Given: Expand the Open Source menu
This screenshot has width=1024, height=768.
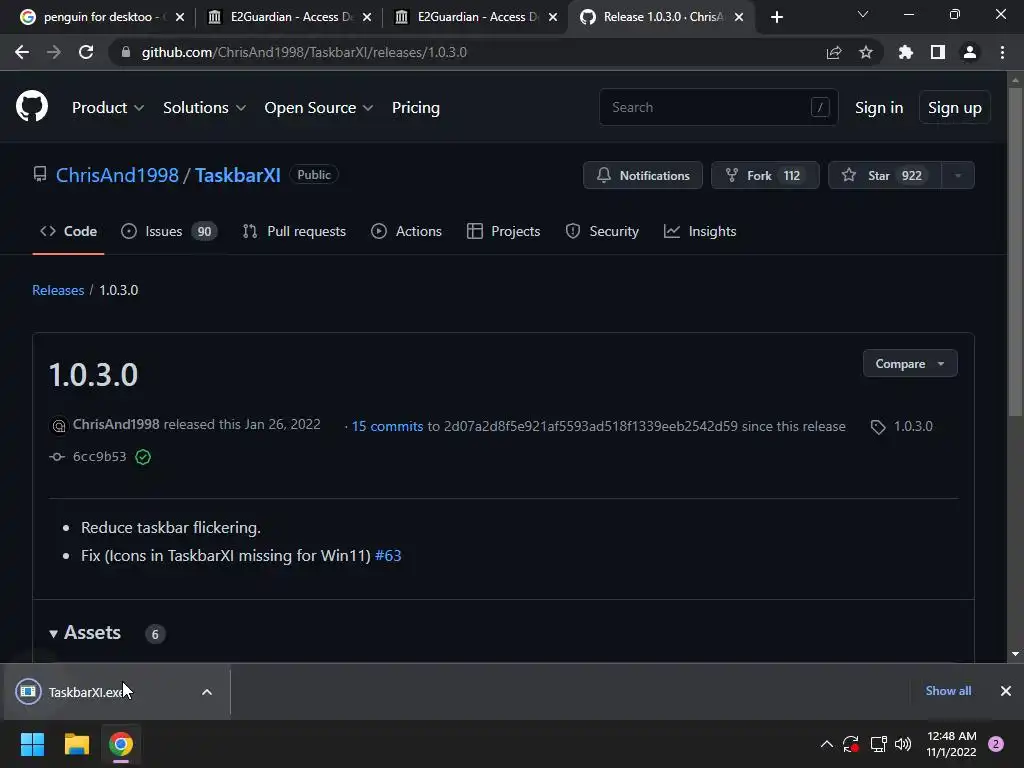Looking at the screenshot, I should pos(319,108).
